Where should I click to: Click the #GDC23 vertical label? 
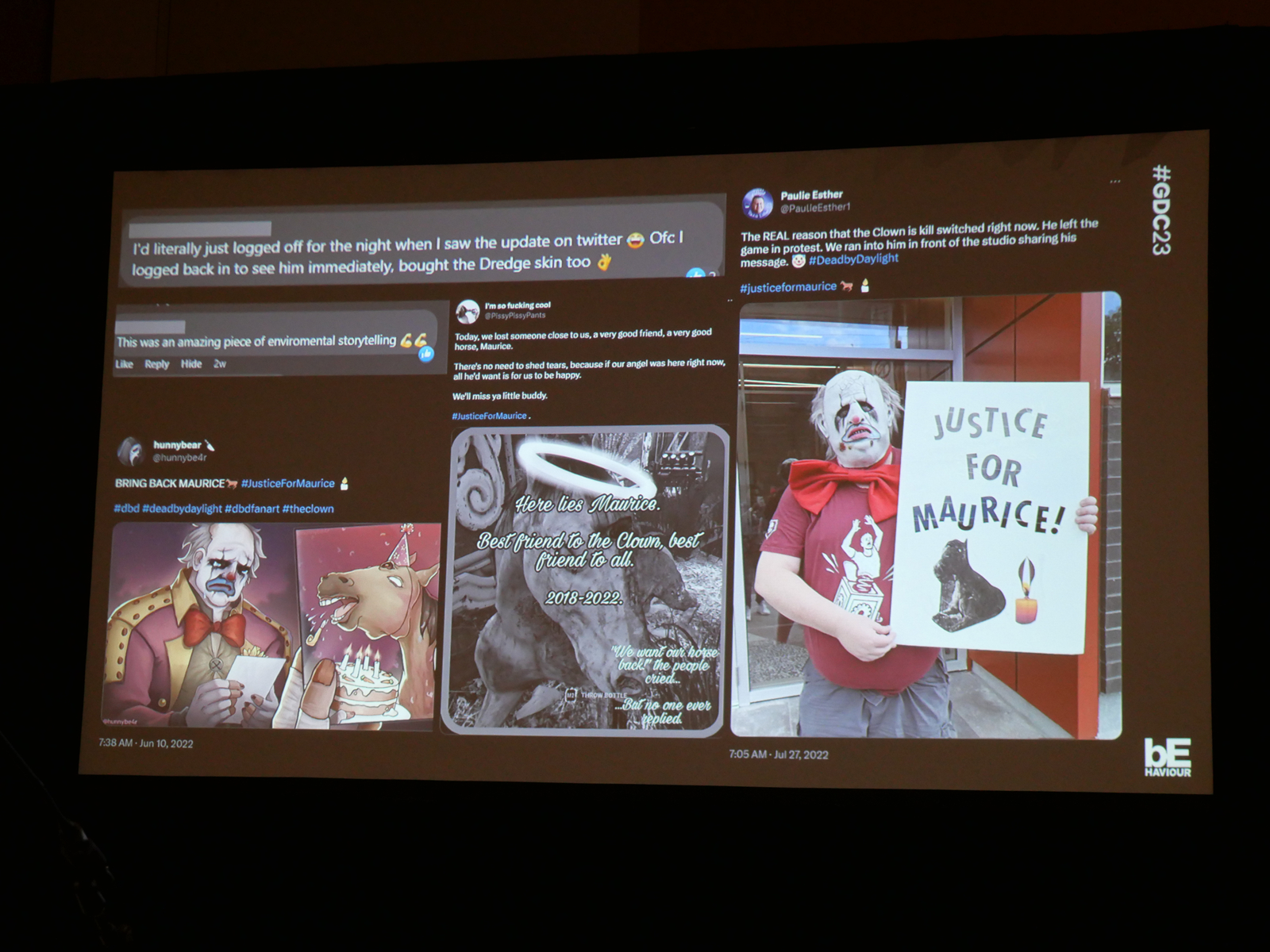click(1162, 209)
